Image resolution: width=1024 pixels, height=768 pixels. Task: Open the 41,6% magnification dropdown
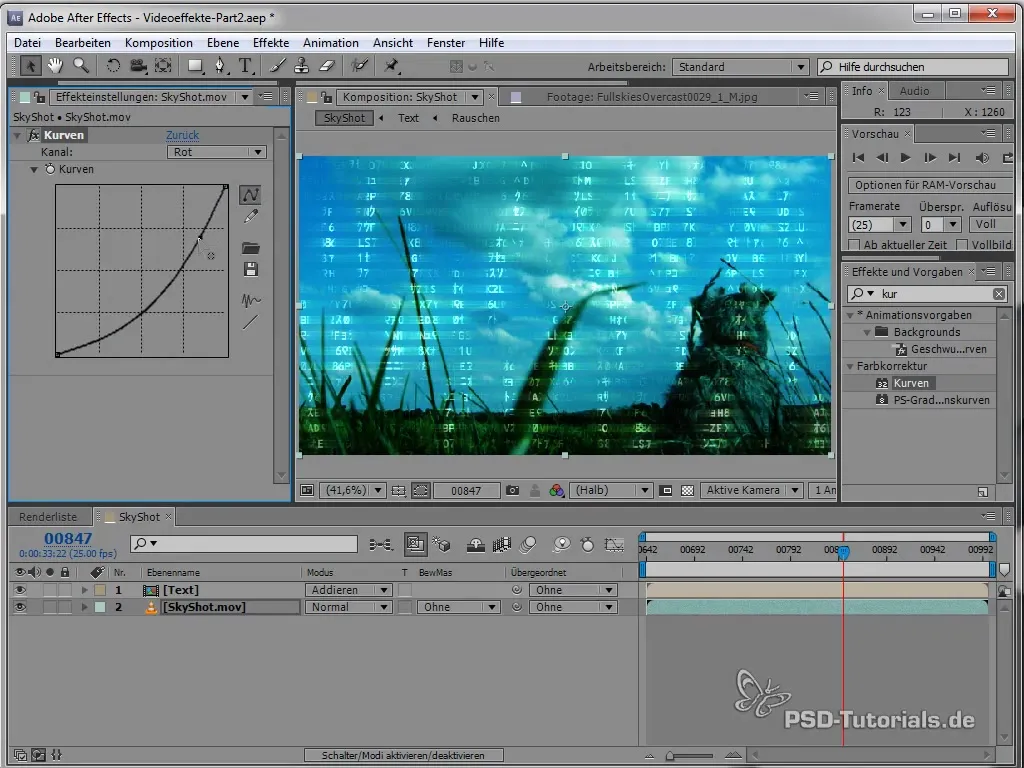click(x=352, y=490)
